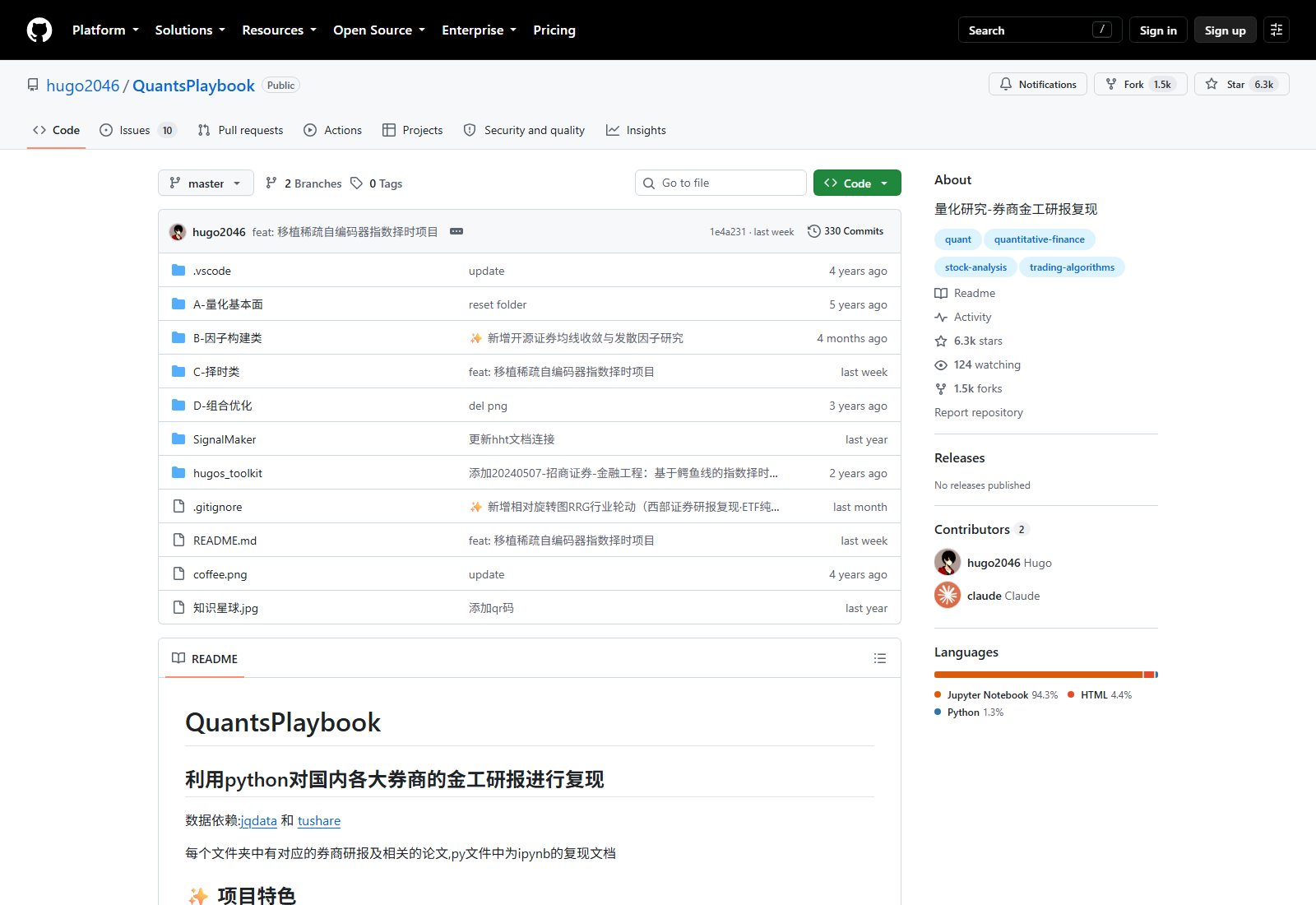1316x905 pixels.
Task: Open the SignalMaker folder
Action: (x=225, y=439)
